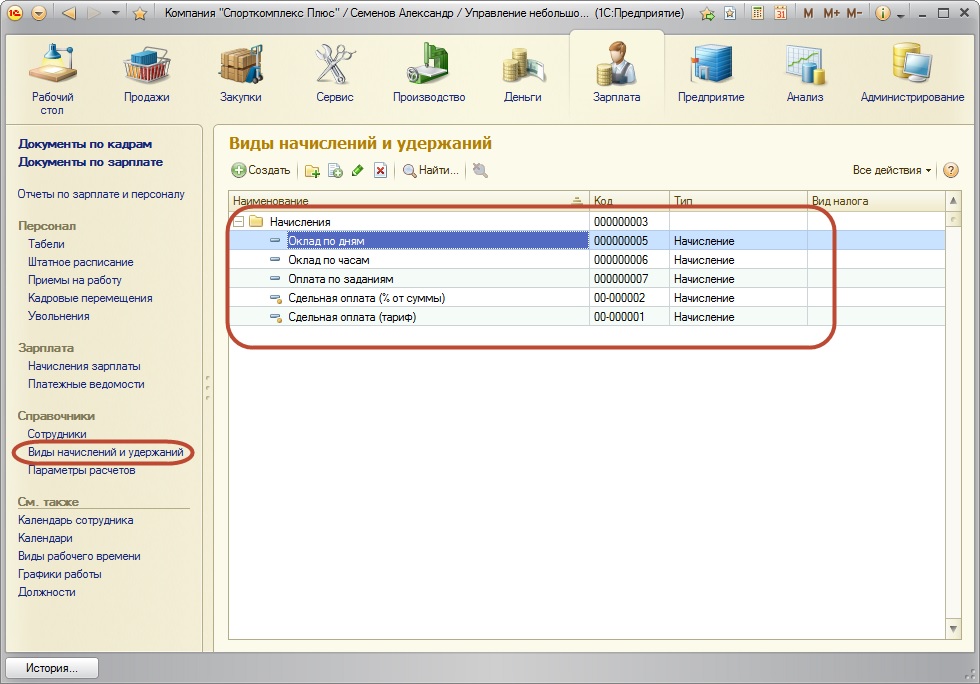The image size is (980, 684).
Task: Go forward with the right arrow
Action: [94, 13]
